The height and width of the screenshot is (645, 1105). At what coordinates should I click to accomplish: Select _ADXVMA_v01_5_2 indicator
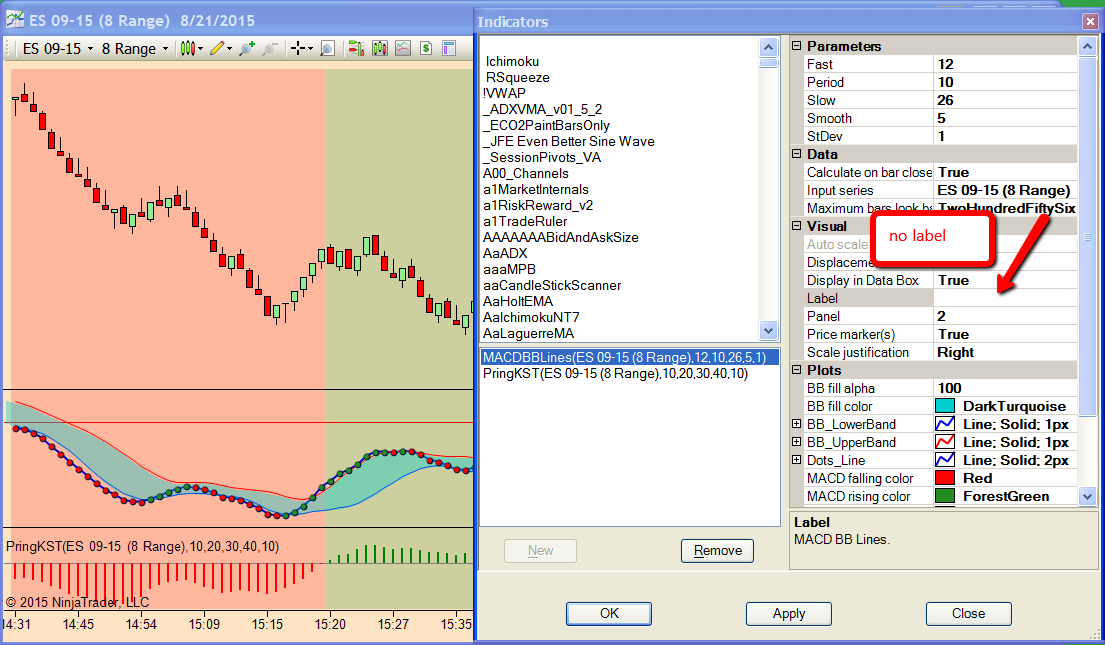(x=542, y=109)
